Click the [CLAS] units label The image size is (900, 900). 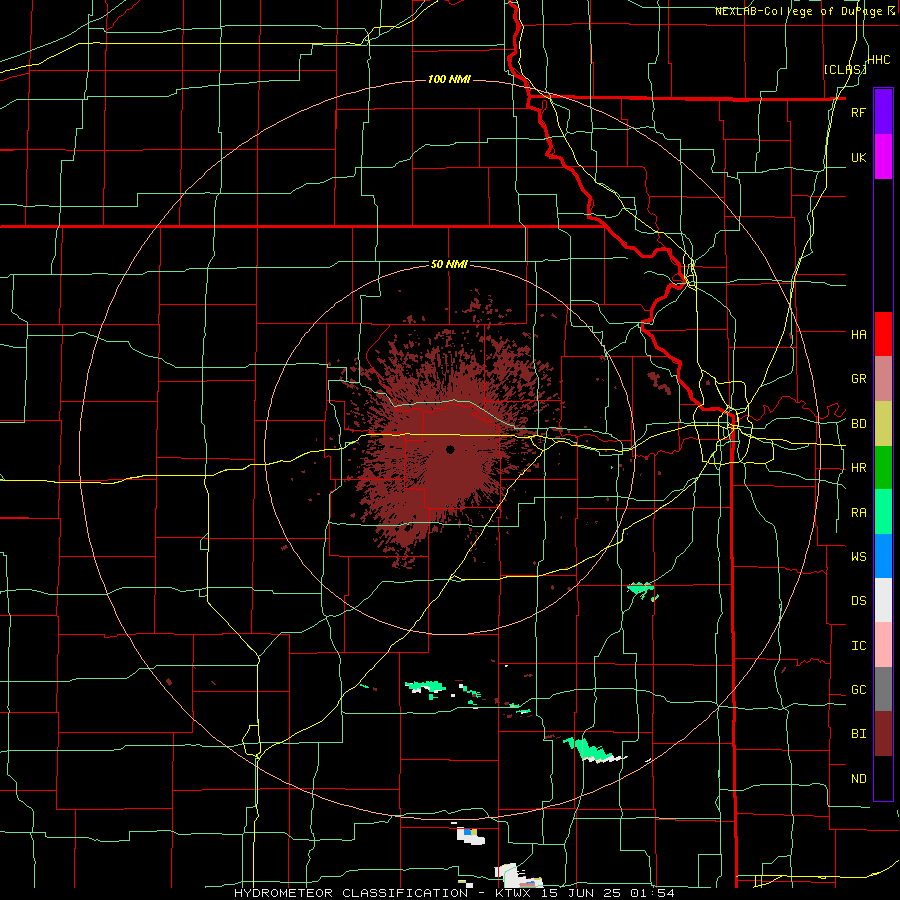[845, 69]
